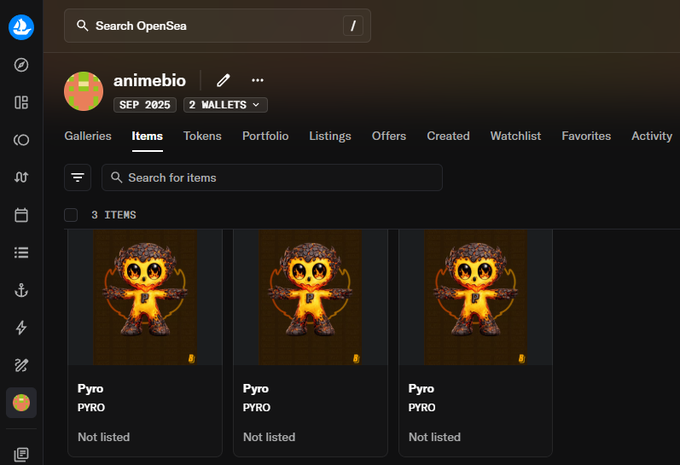
Task: Open the Portfolio tab
Action: point(265,136)
